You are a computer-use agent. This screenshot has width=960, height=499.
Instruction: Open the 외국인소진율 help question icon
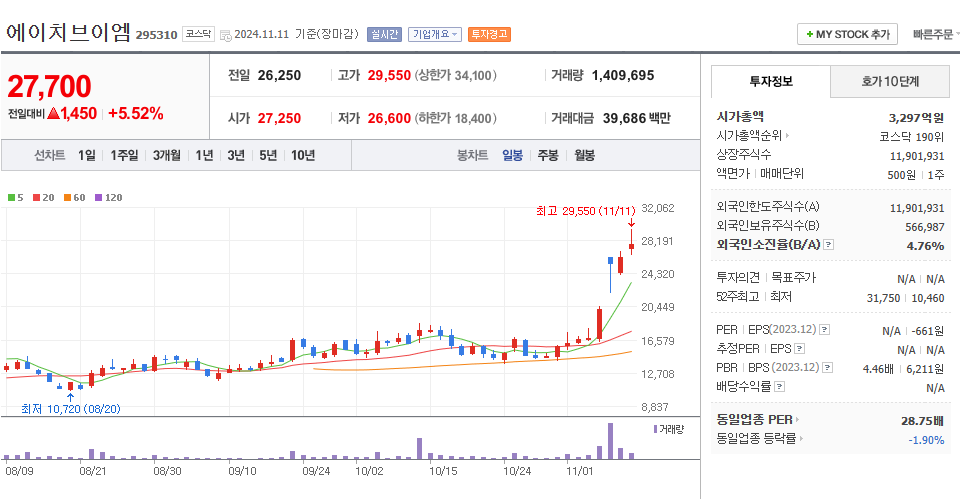tap(828, 245)
